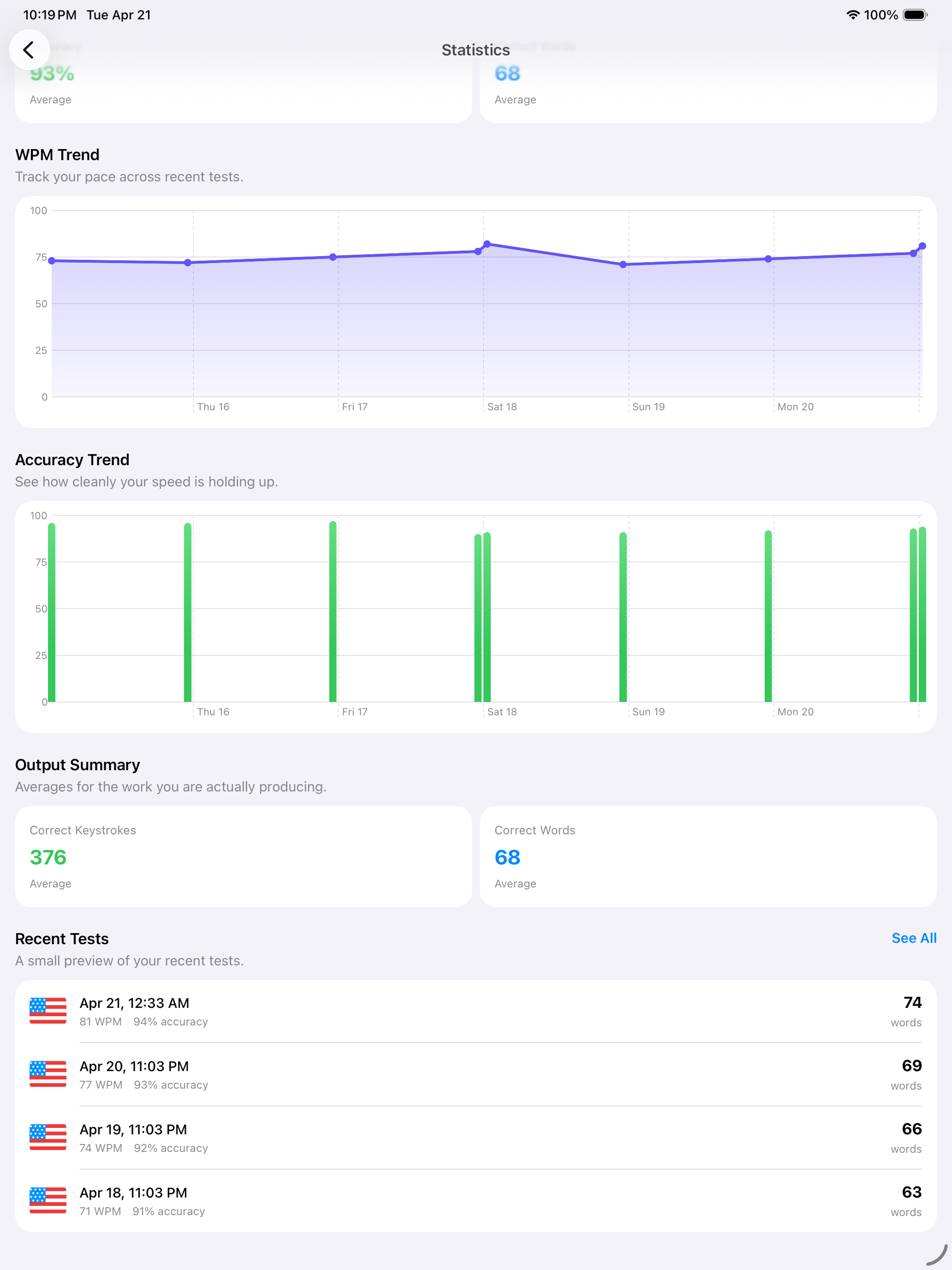Click the 63 words count

(x=912, y=1192)
